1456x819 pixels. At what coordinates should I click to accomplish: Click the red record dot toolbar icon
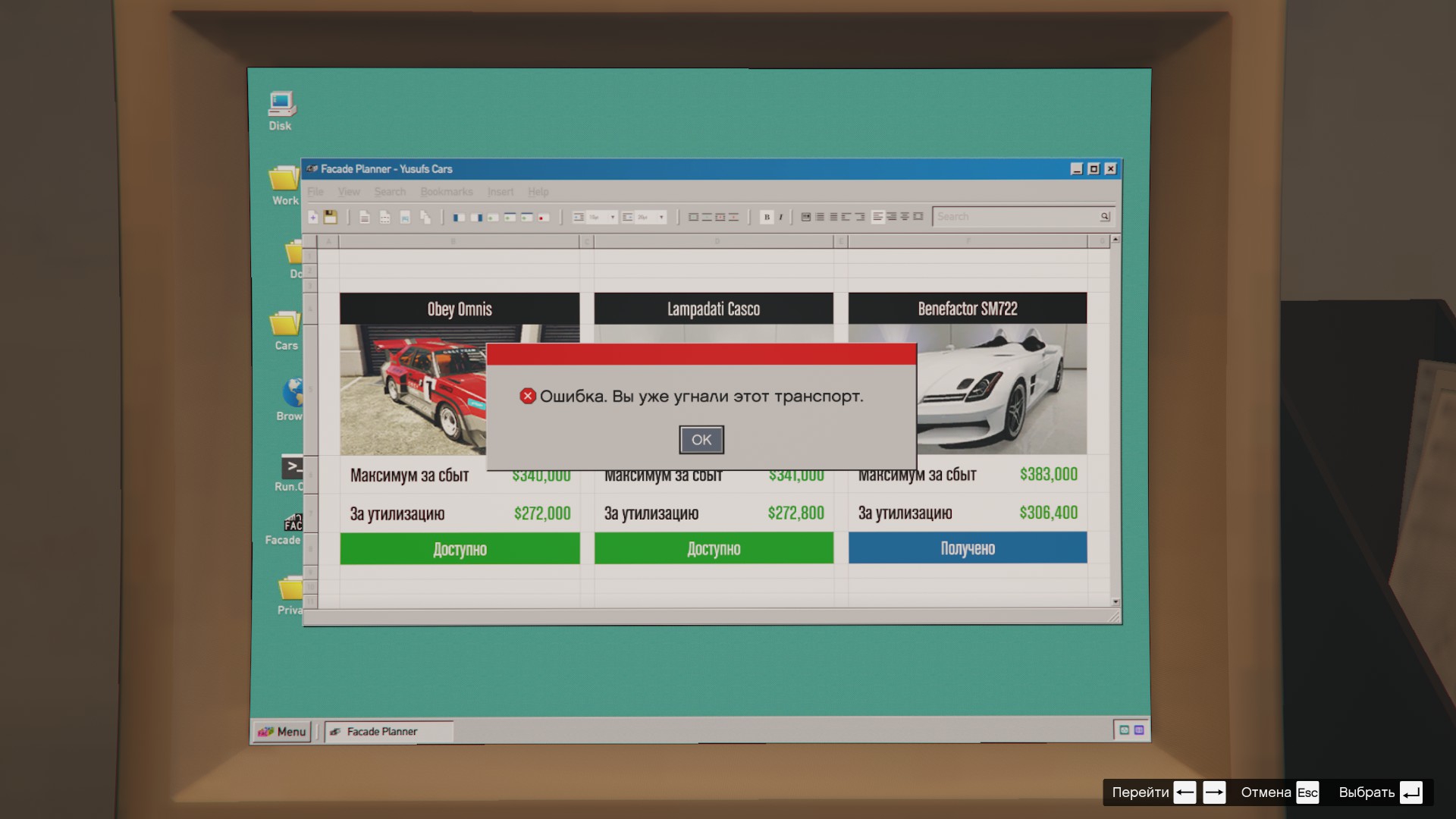544,218
